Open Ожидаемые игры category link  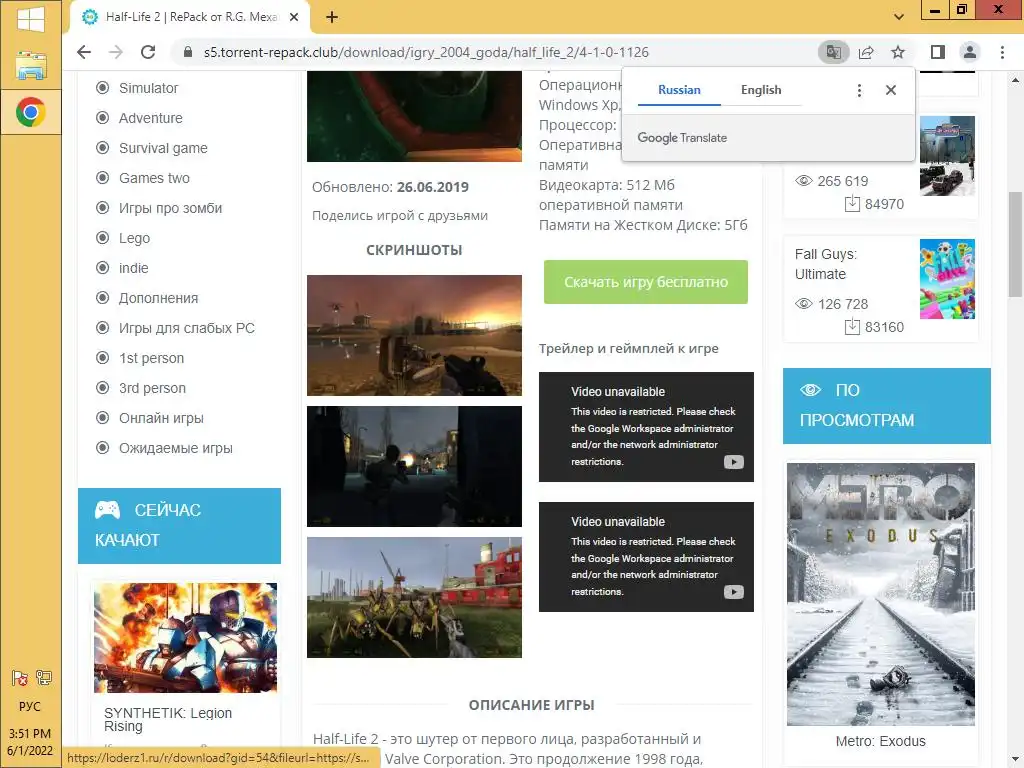(176, 448)
